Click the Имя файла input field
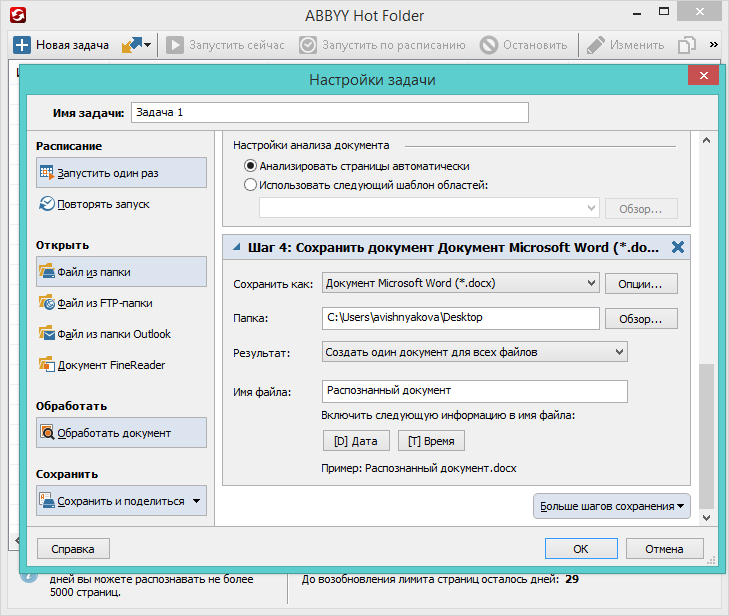This screenshot has height=616, width=729. (475, 391)
